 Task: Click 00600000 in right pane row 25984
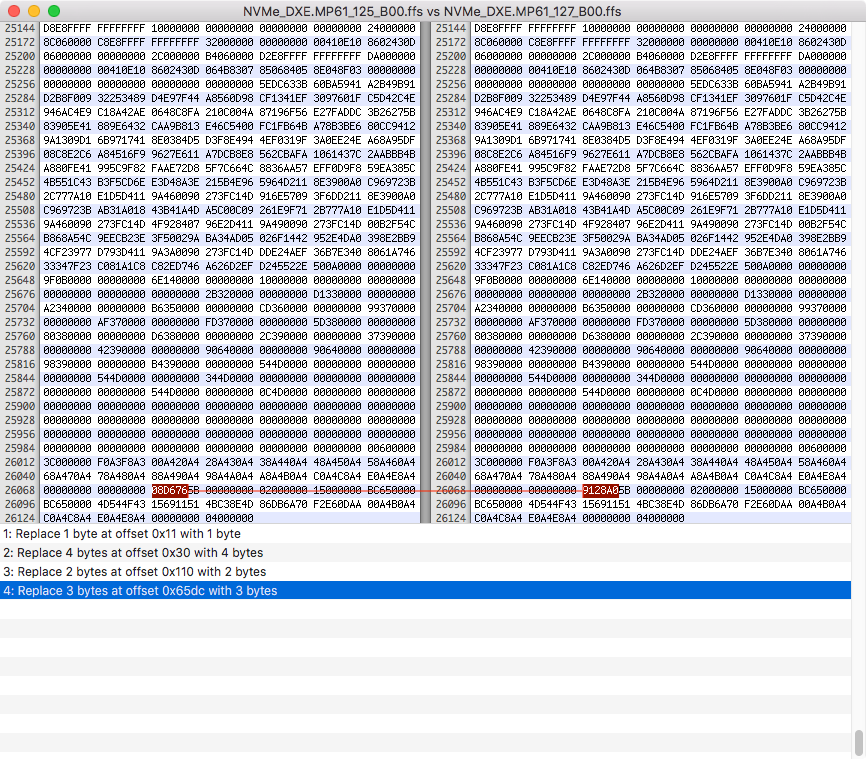822,448
